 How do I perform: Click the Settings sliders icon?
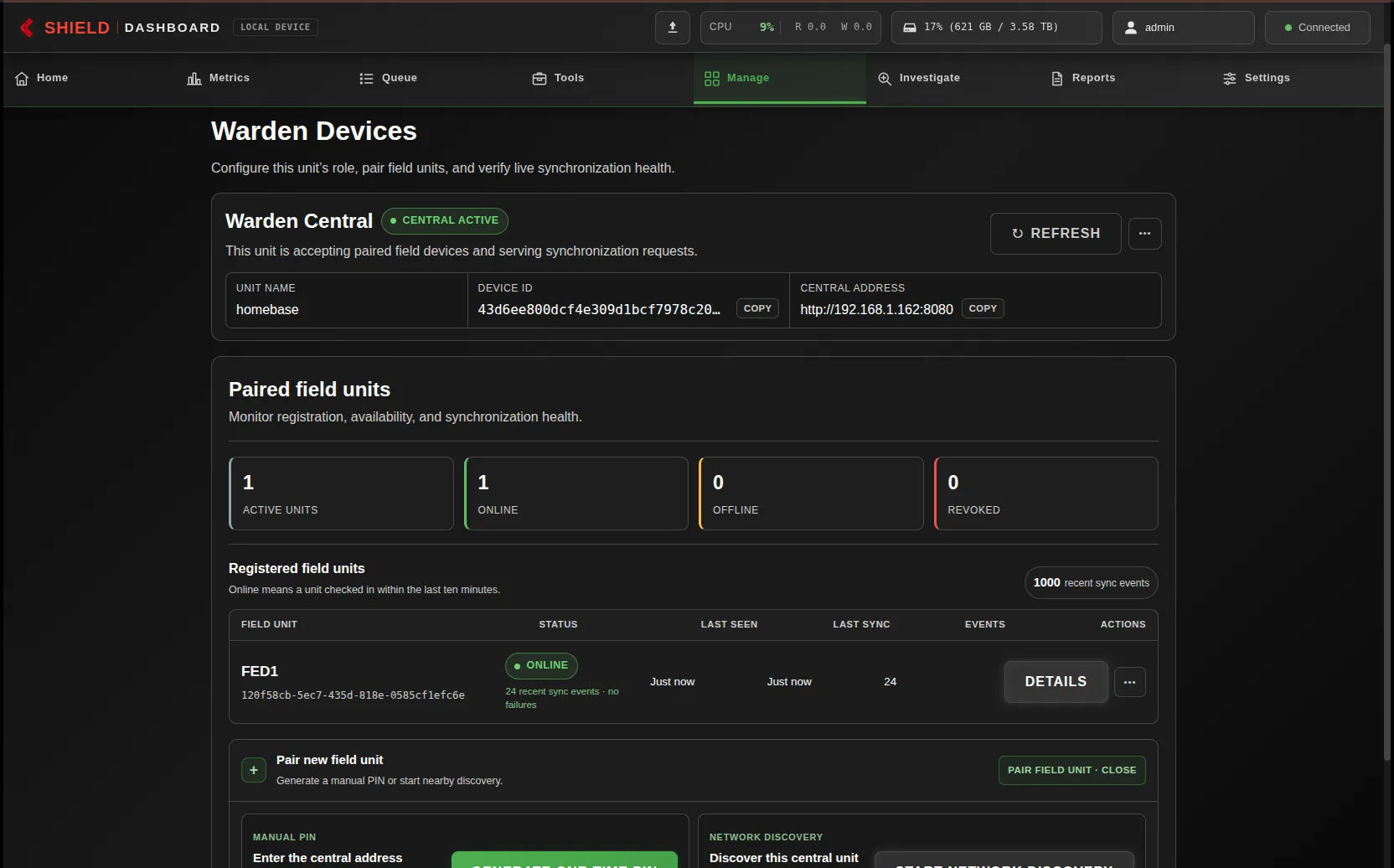1230,79
